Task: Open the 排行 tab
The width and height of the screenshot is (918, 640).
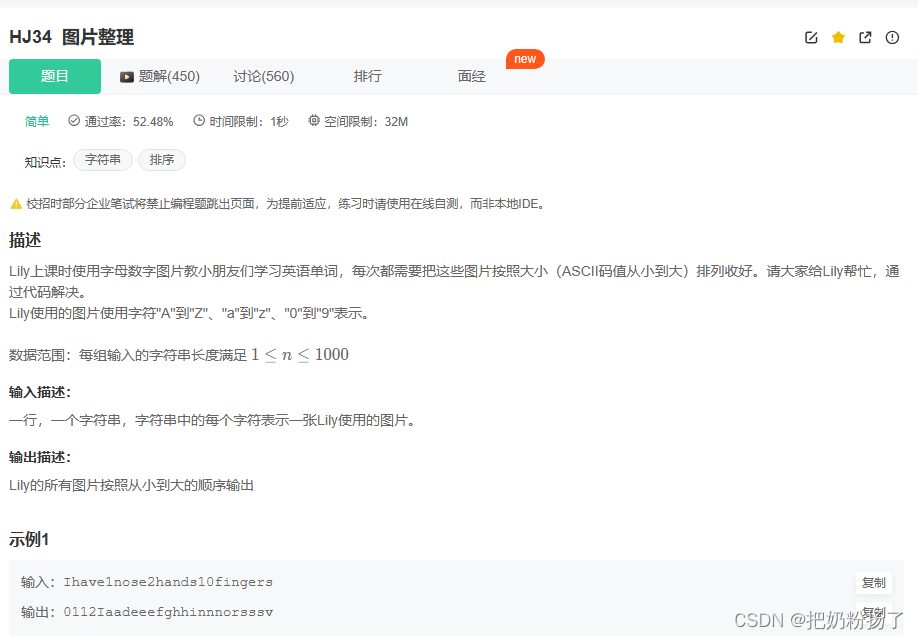Action: [x=367, y=76]
